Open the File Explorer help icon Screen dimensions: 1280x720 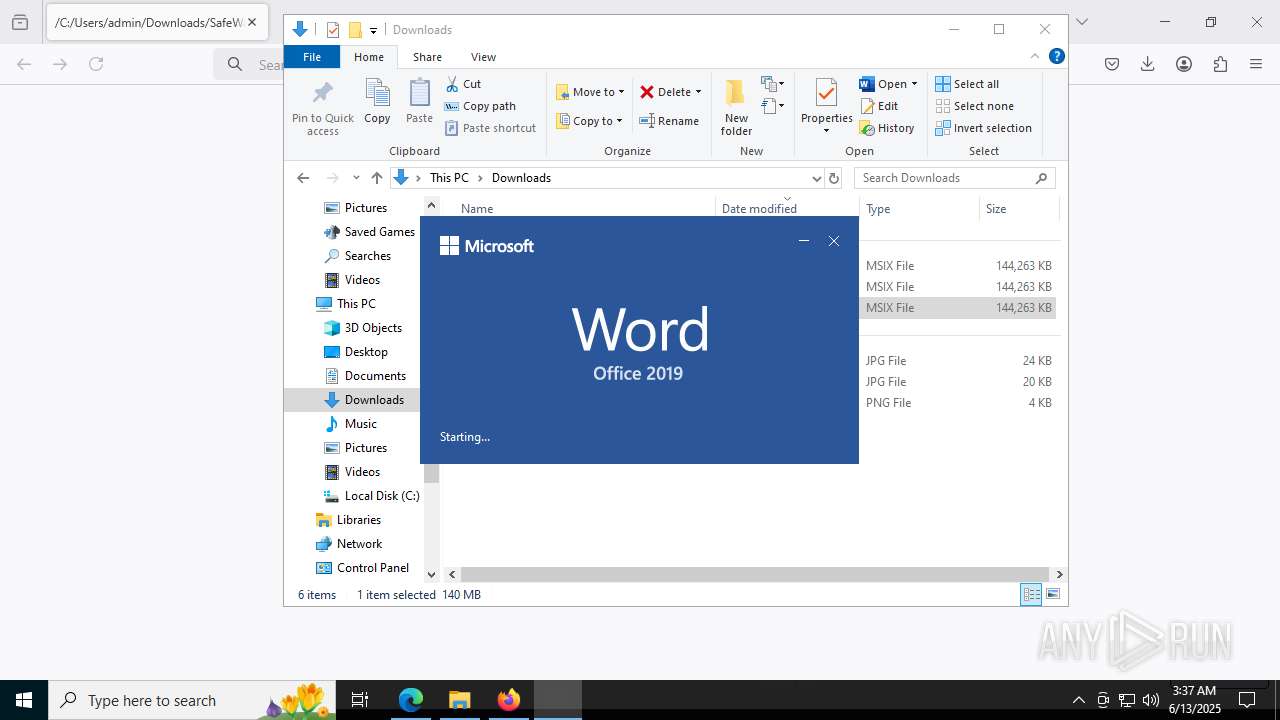[x=1056, y=57]
